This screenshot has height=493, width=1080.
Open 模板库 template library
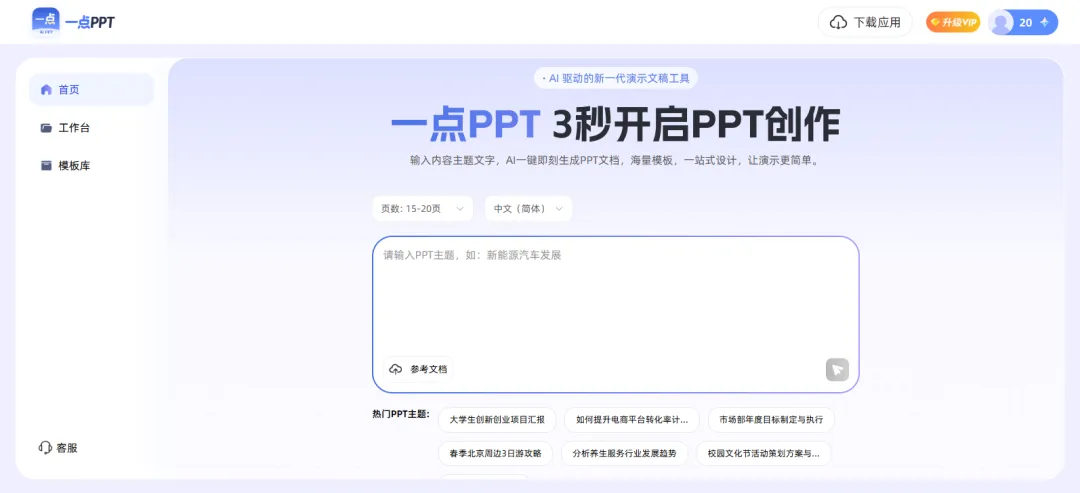[x=91, y=165]
